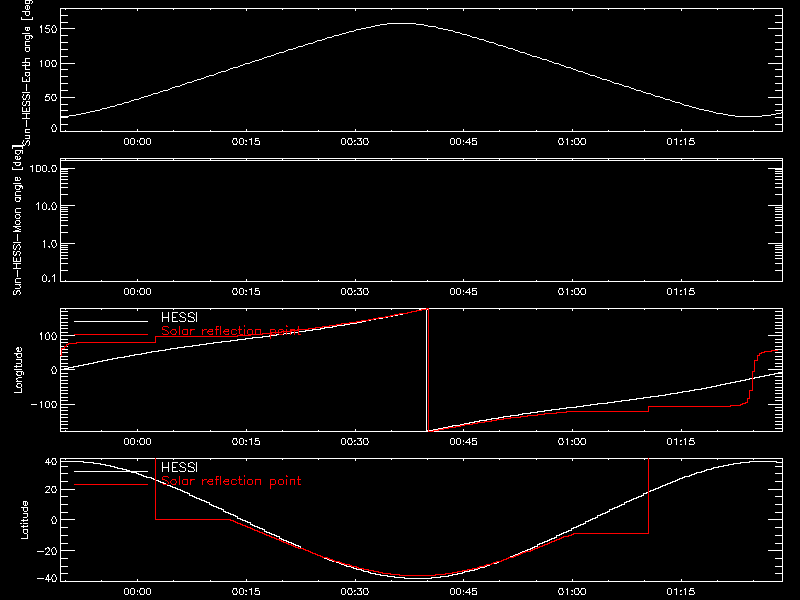Select 'HESSI' legend label in Longitude plot

pos(179,318)
